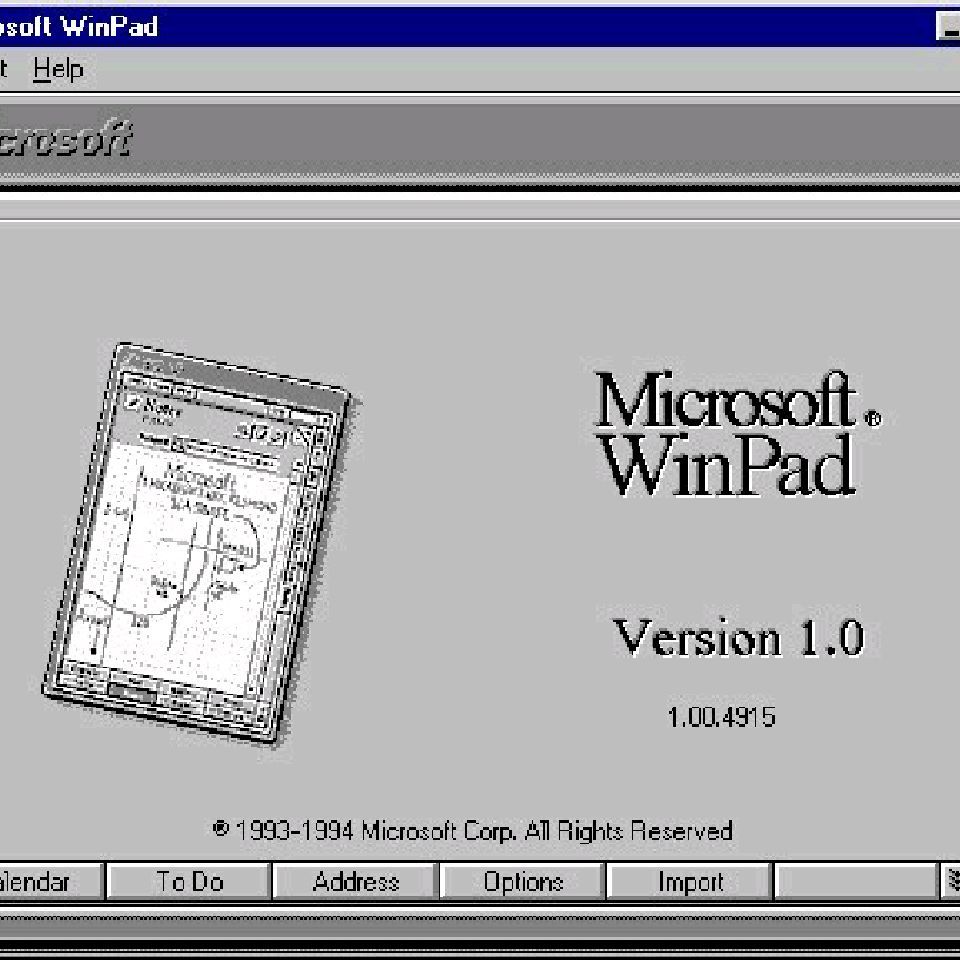Click the Microsoft WinPad logo text

coord(738,433)
